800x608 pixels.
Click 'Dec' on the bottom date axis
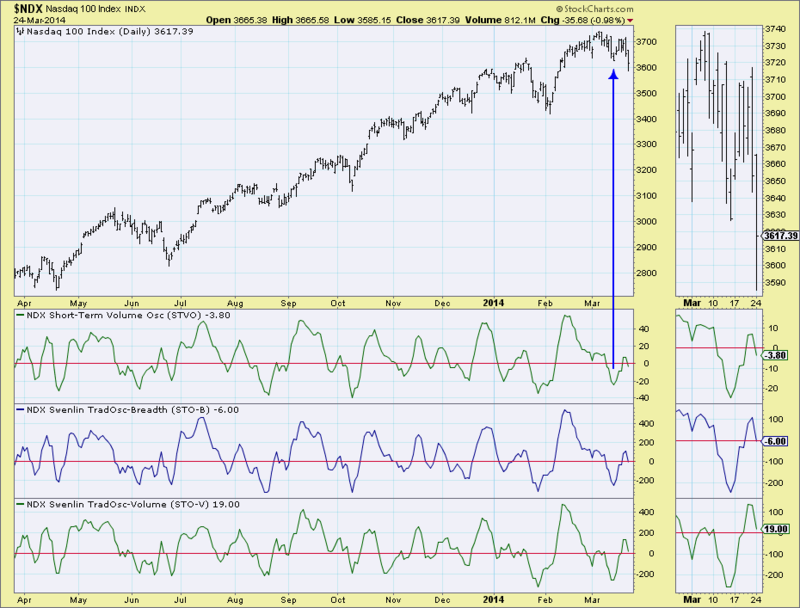[442, 600]
